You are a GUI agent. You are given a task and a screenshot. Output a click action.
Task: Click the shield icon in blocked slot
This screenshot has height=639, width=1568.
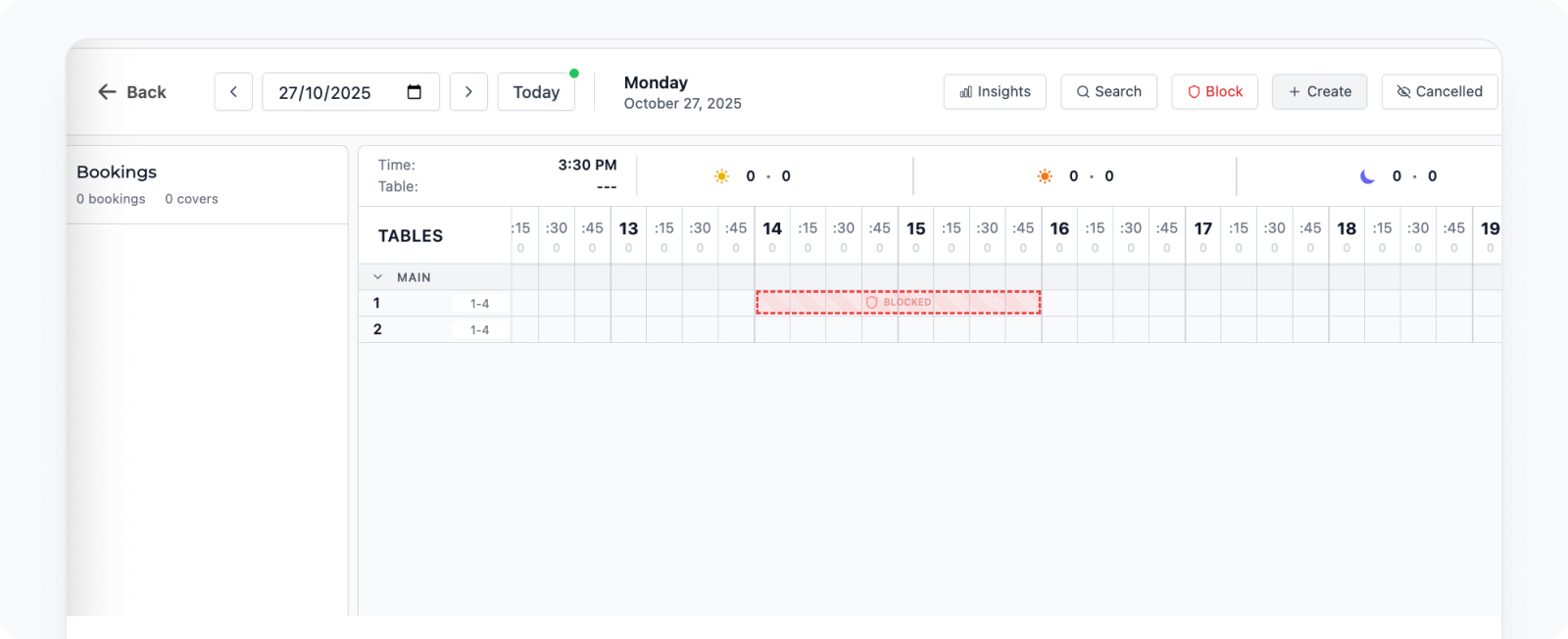coord(871,303)
